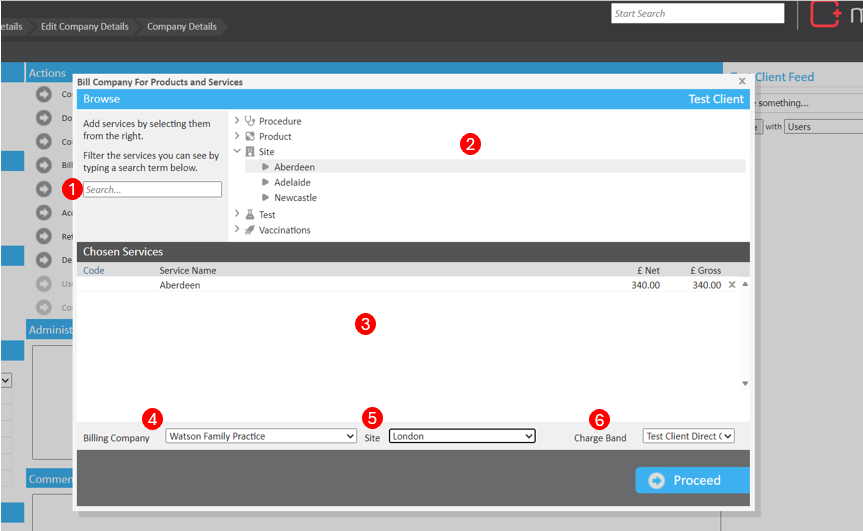Click the Product category icon
The width and height of the screenshot is (863, 531).
tap(250, 136)
